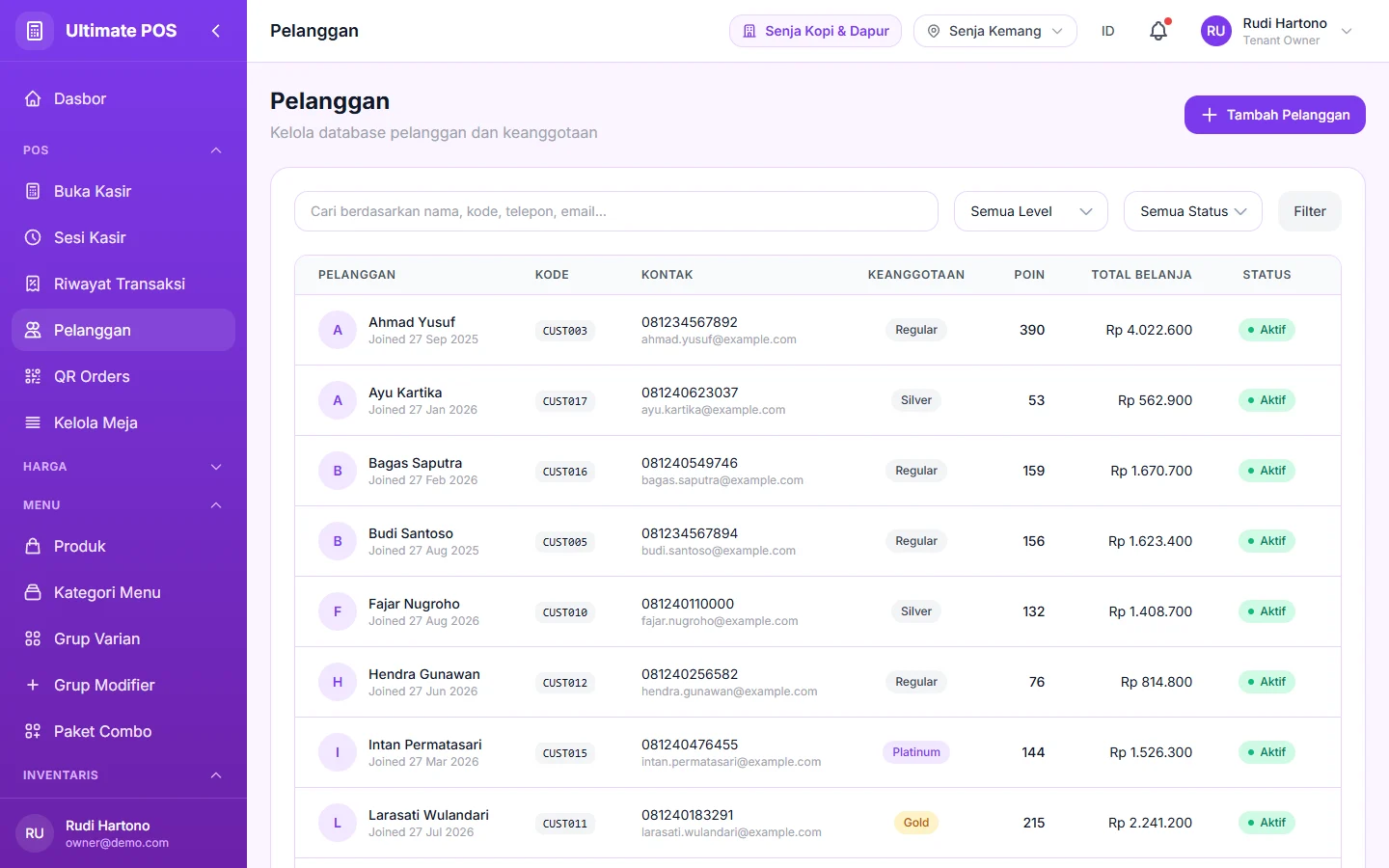The height and width of the screenshot is (868, 1389).
Task: Click the Filter button
Action: [1309, 211]
